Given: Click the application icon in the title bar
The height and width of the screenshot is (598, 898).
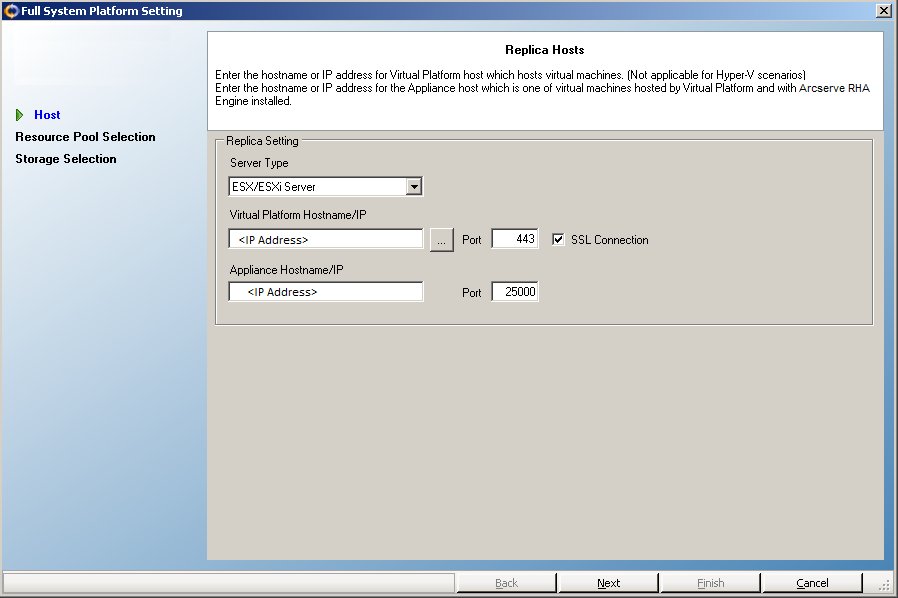Looking at the screenshot, I should [x=11, y=11].
